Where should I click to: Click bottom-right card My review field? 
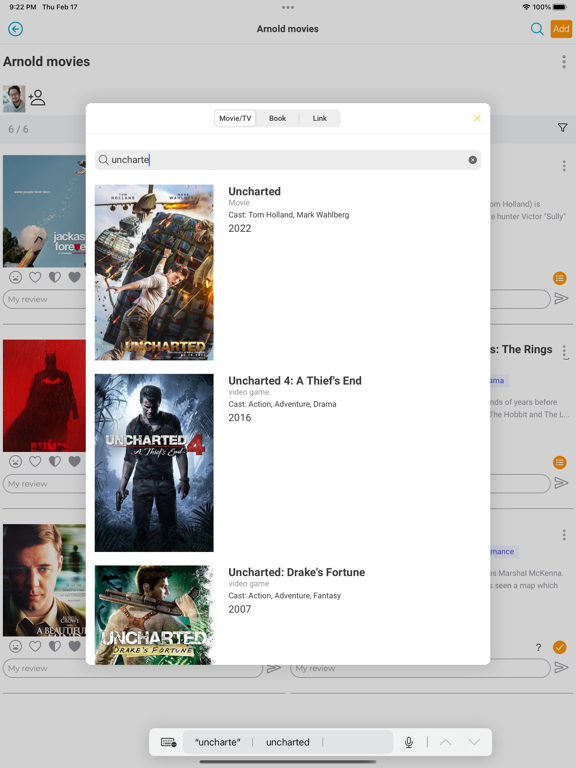pos(420,668)
